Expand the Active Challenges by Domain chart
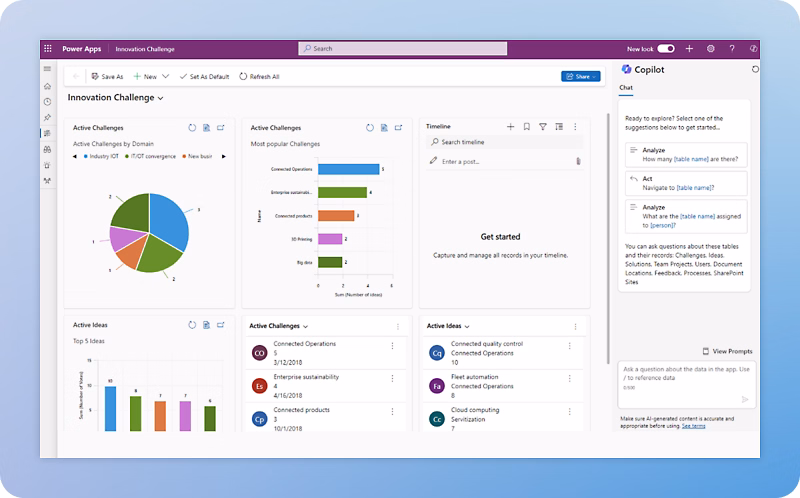 (221, 128)
